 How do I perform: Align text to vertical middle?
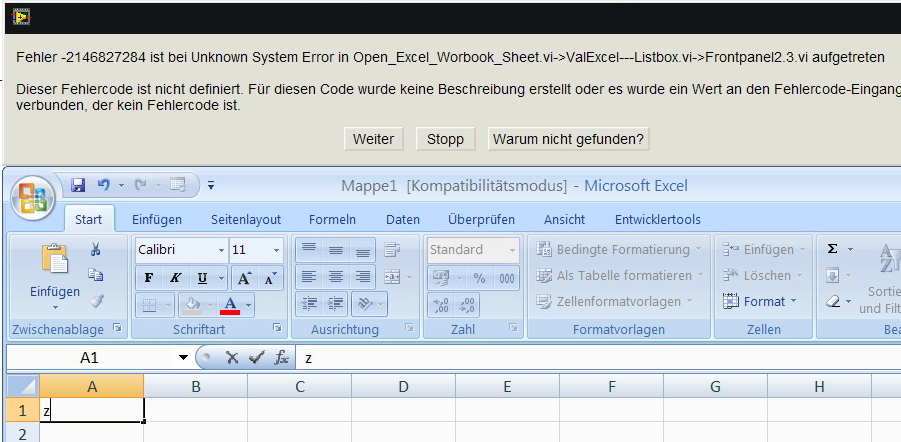coord(336,249)
